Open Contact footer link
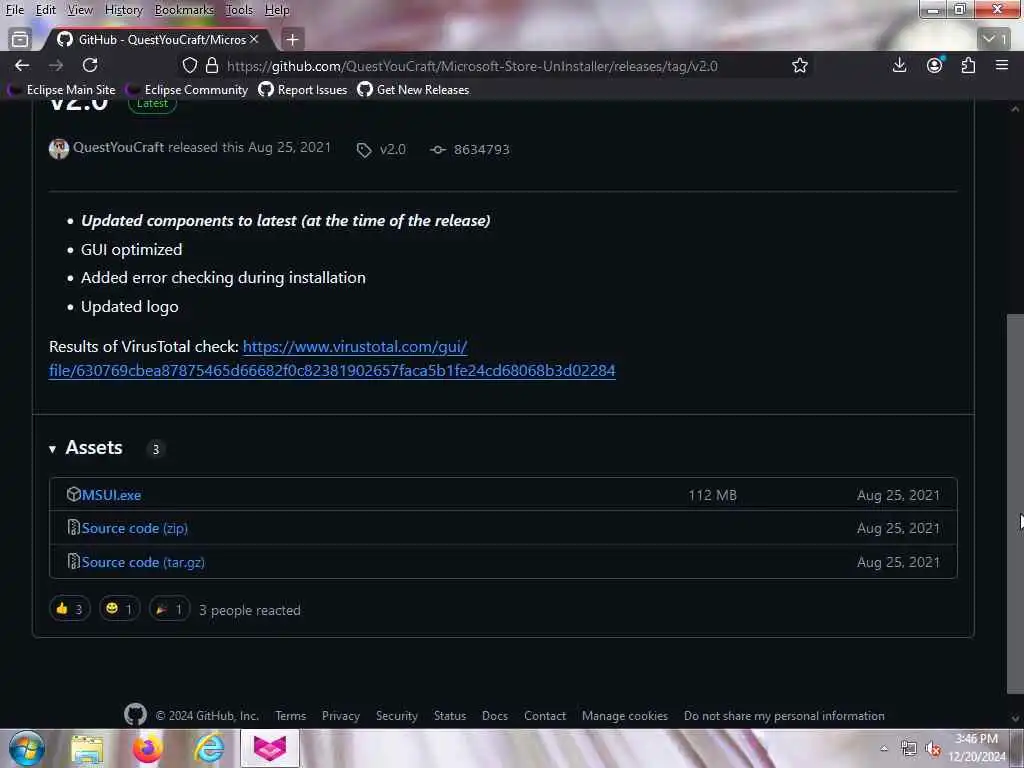 545,716
